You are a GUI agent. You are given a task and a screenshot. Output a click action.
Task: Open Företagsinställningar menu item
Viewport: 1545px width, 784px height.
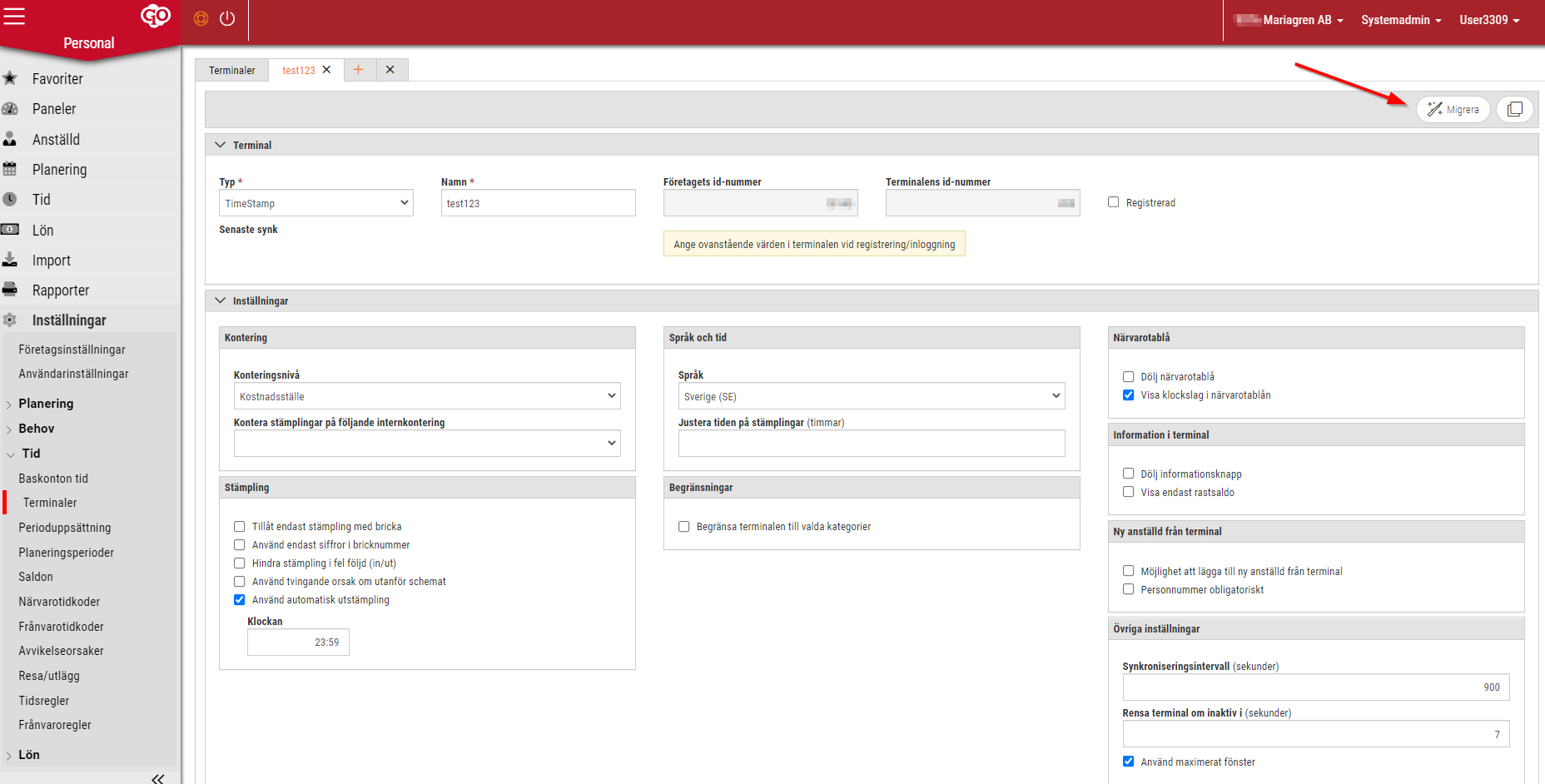(72, 350)
